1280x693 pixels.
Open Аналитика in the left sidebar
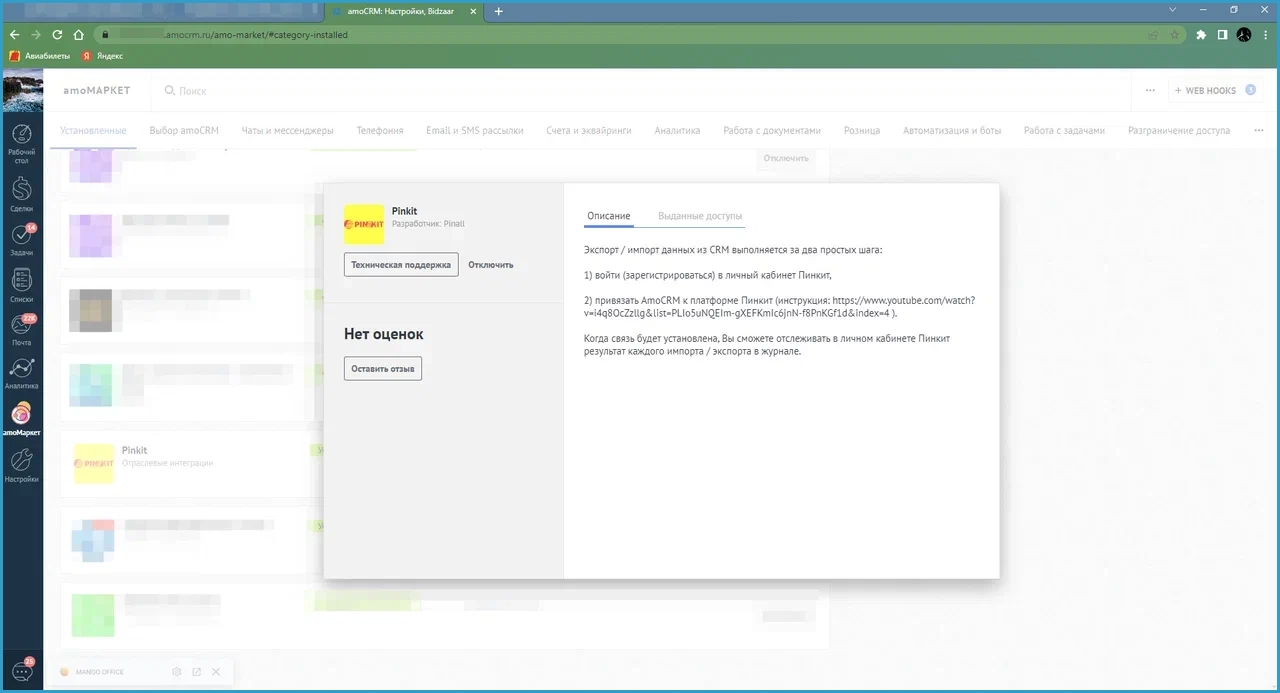click(21, 373)
